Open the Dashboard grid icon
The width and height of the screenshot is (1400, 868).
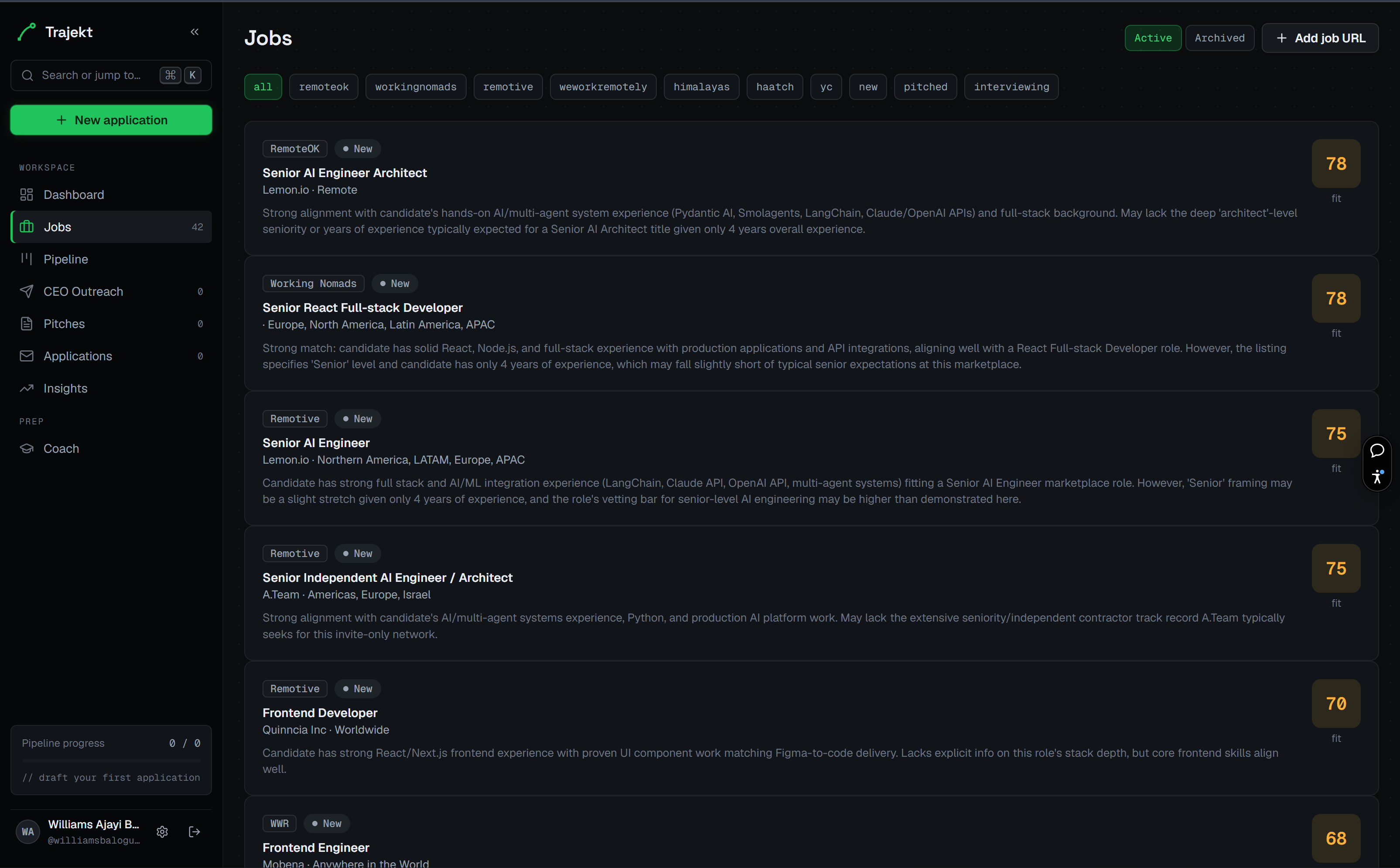tap(27, 195)
